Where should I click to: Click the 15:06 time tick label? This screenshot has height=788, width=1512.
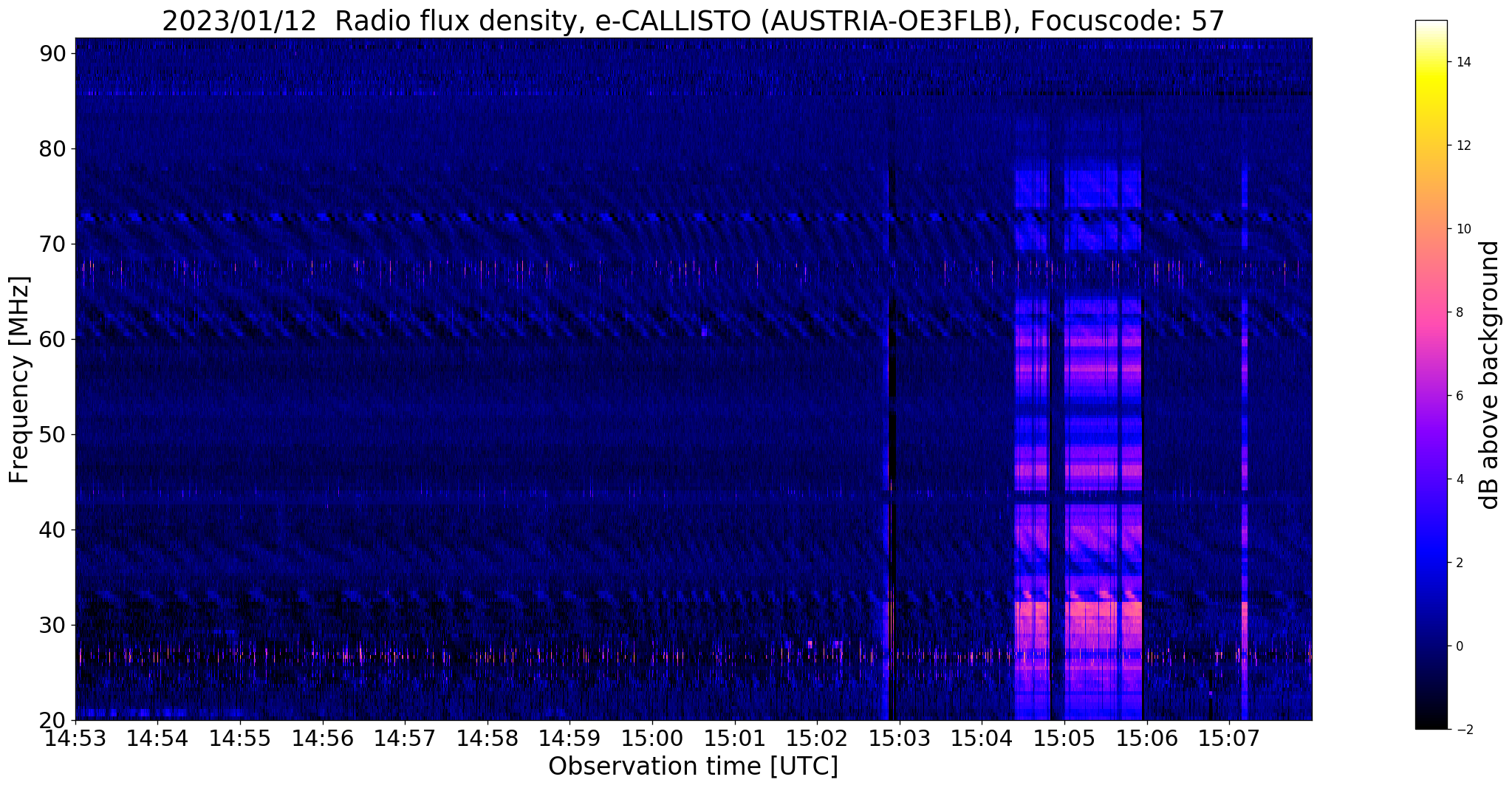click(1146, 738)
